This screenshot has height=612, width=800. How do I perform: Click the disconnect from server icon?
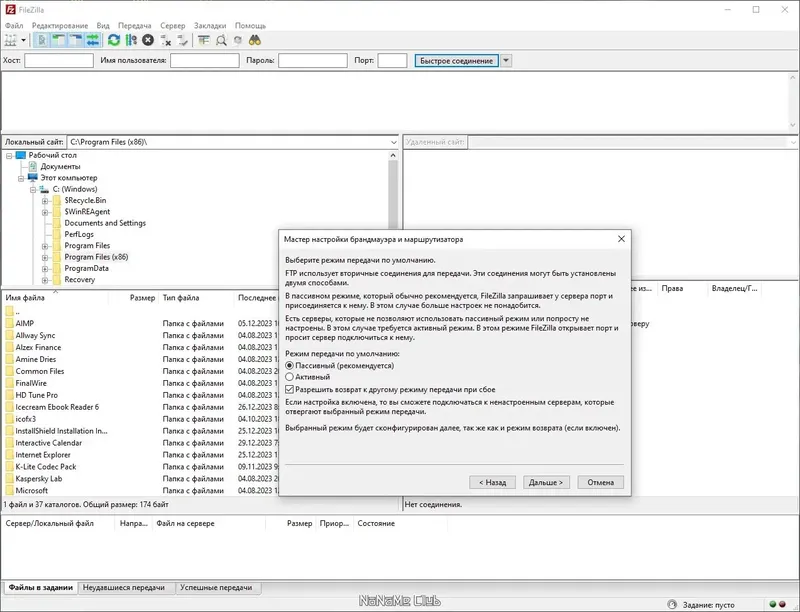point(165,40)
